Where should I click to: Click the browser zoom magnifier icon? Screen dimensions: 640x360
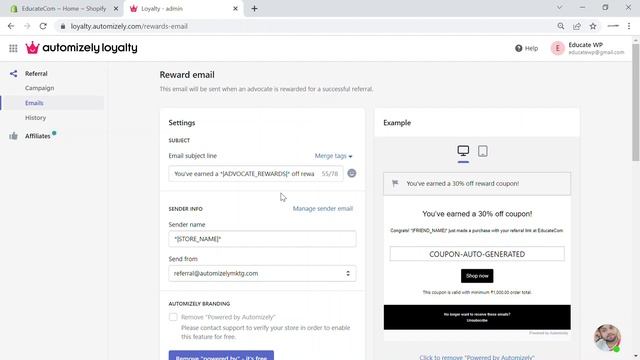[x=561, y=26]
